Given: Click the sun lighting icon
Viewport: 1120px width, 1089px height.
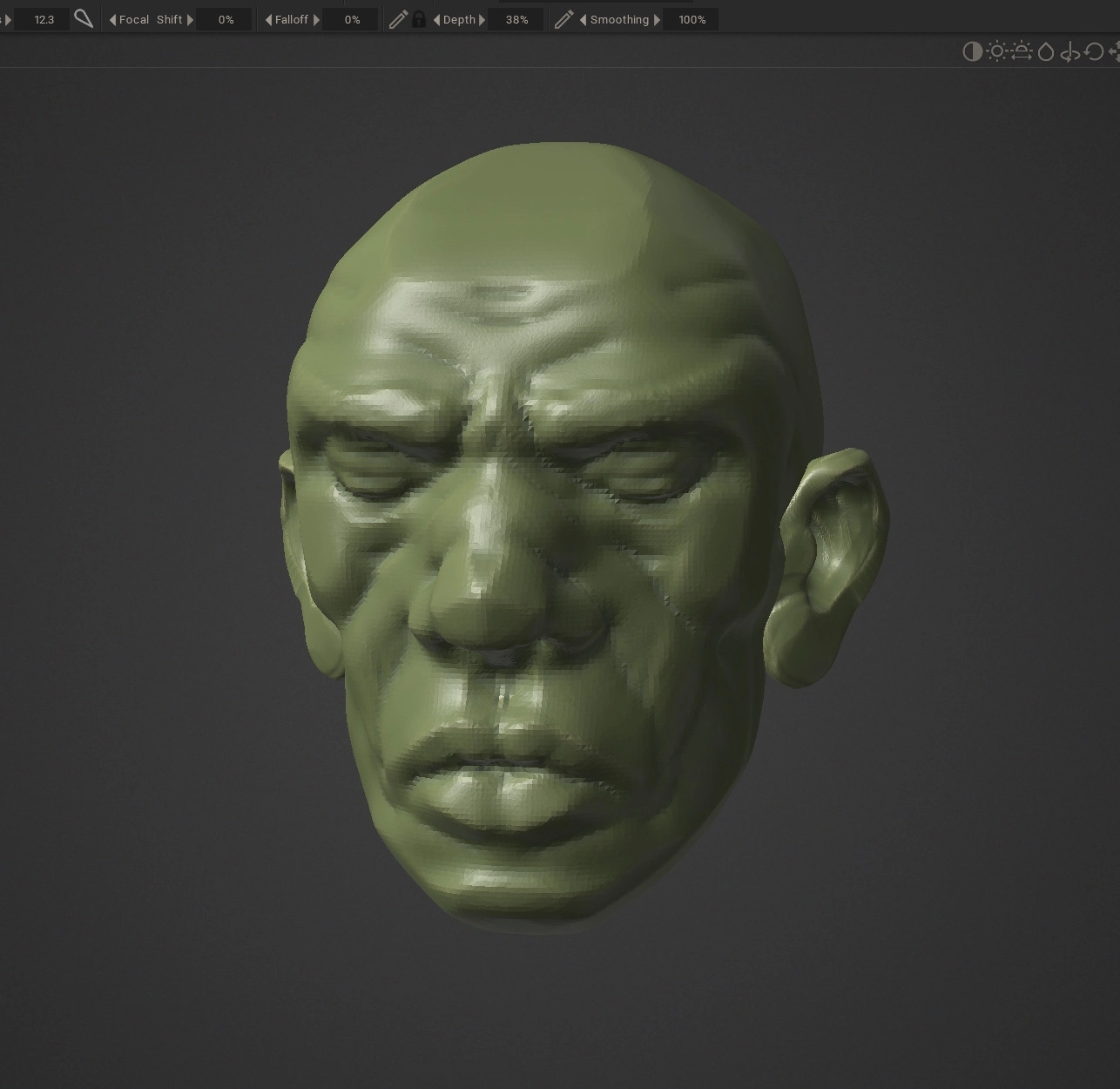Looking at the screenshot, I should pos(997,52).
